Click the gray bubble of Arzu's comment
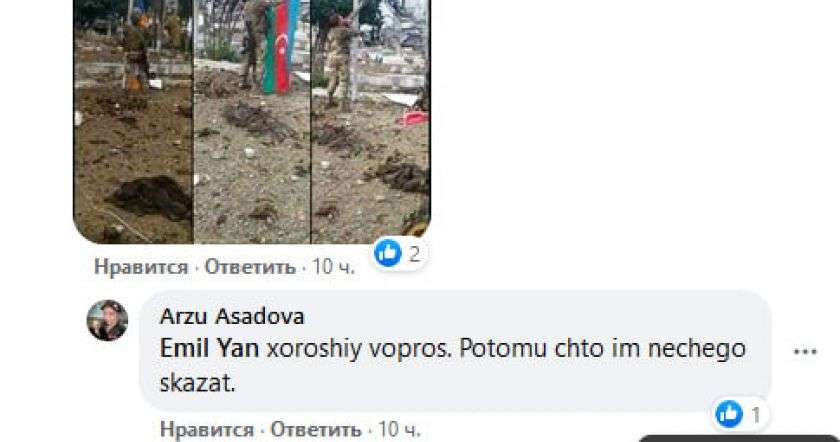The height and width of the screenshot is (442, 840). click(455, 351)
